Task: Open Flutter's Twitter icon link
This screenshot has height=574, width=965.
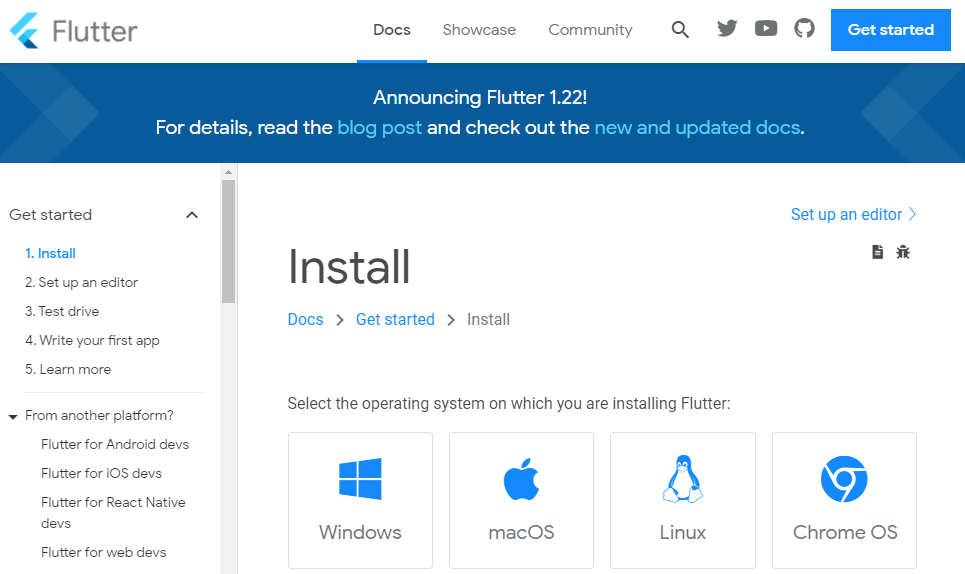Action: click(727, 28)
